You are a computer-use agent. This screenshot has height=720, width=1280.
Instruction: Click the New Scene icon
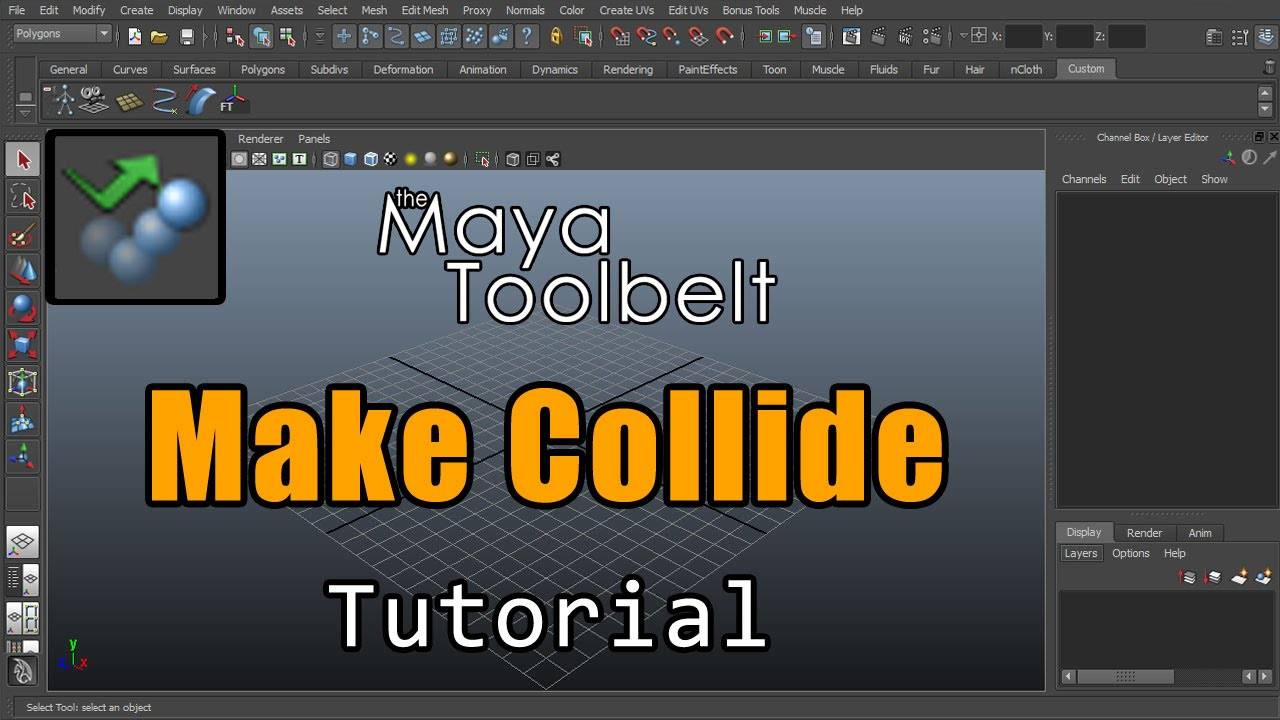(x=135, y=36)
